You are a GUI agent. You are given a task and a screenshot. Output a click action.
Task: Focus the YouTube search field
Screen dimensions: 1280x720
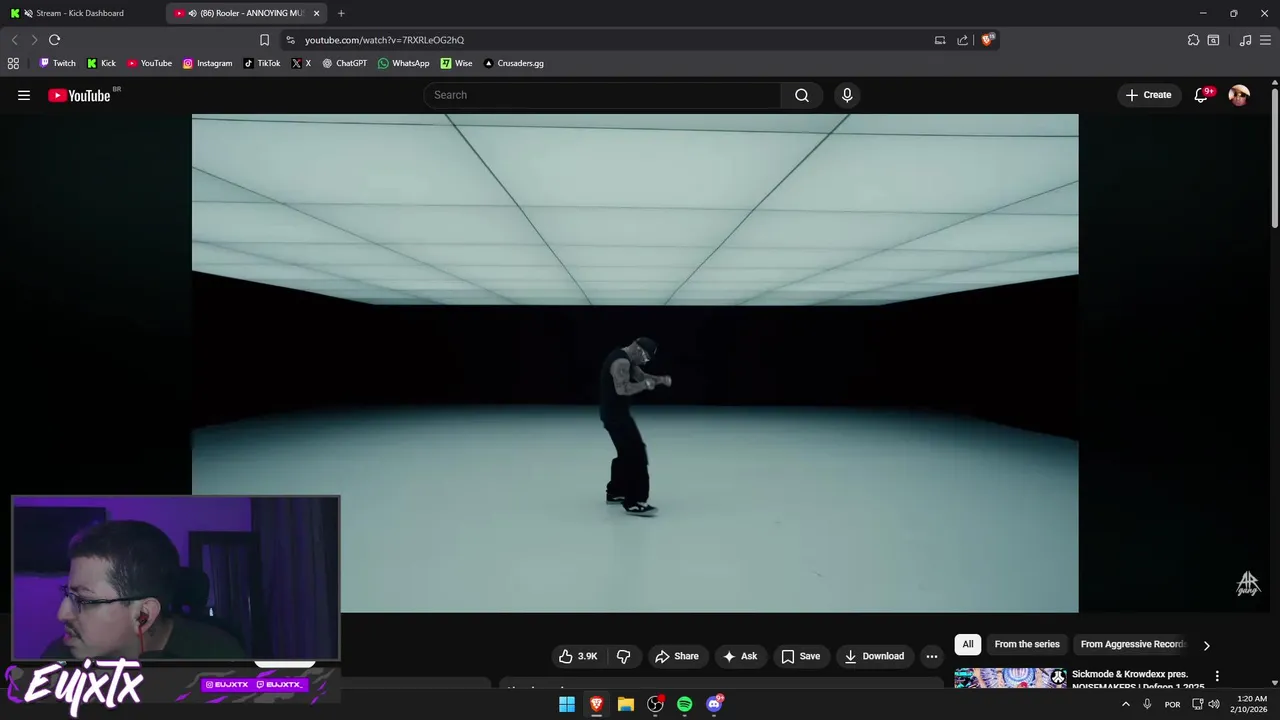(x=603, y=95)
